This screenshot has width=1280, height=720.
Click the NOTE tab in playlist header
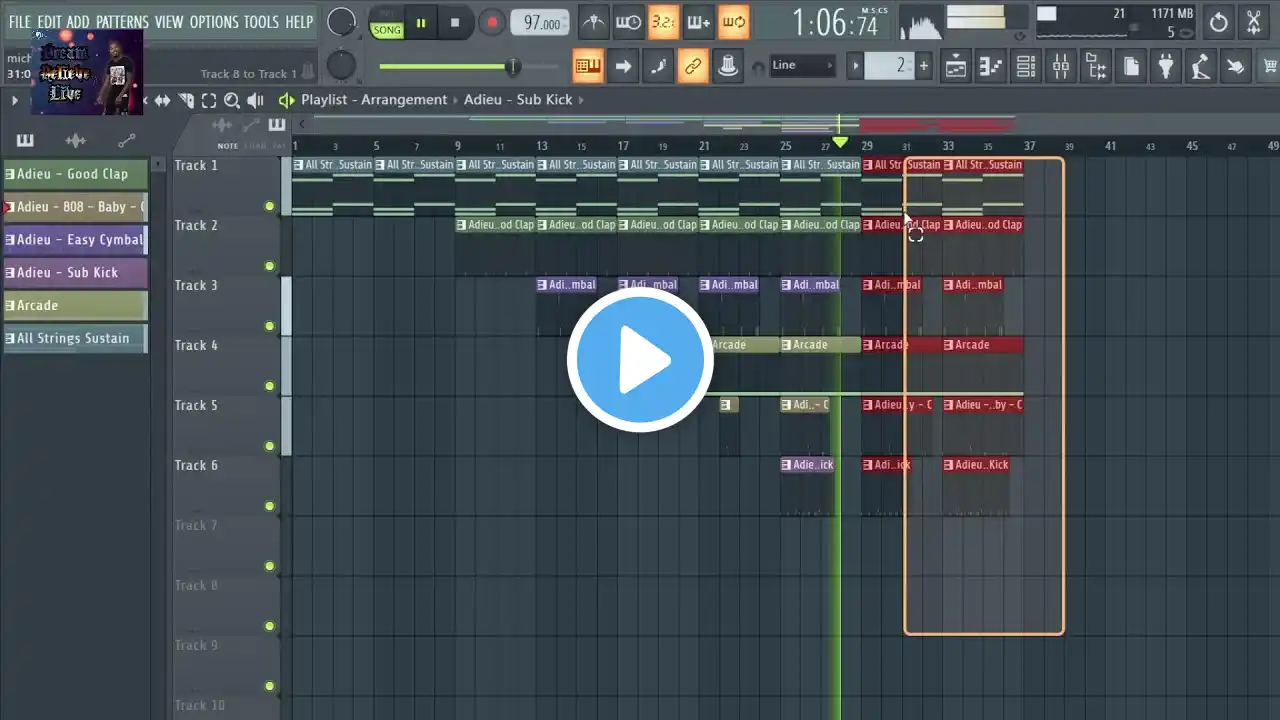228,146
